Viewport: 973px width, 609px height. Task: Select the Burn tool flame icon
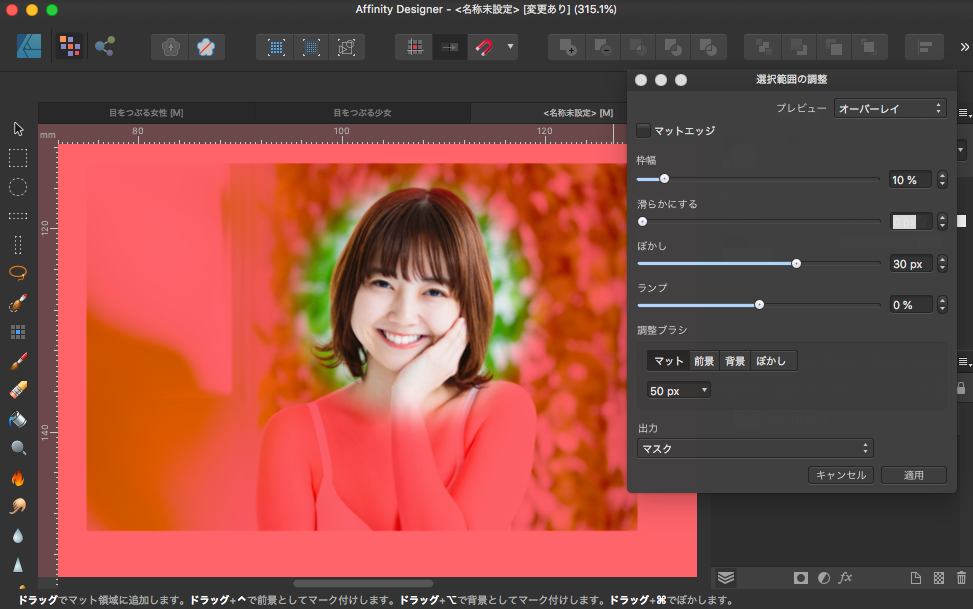[x=18, y=477]
